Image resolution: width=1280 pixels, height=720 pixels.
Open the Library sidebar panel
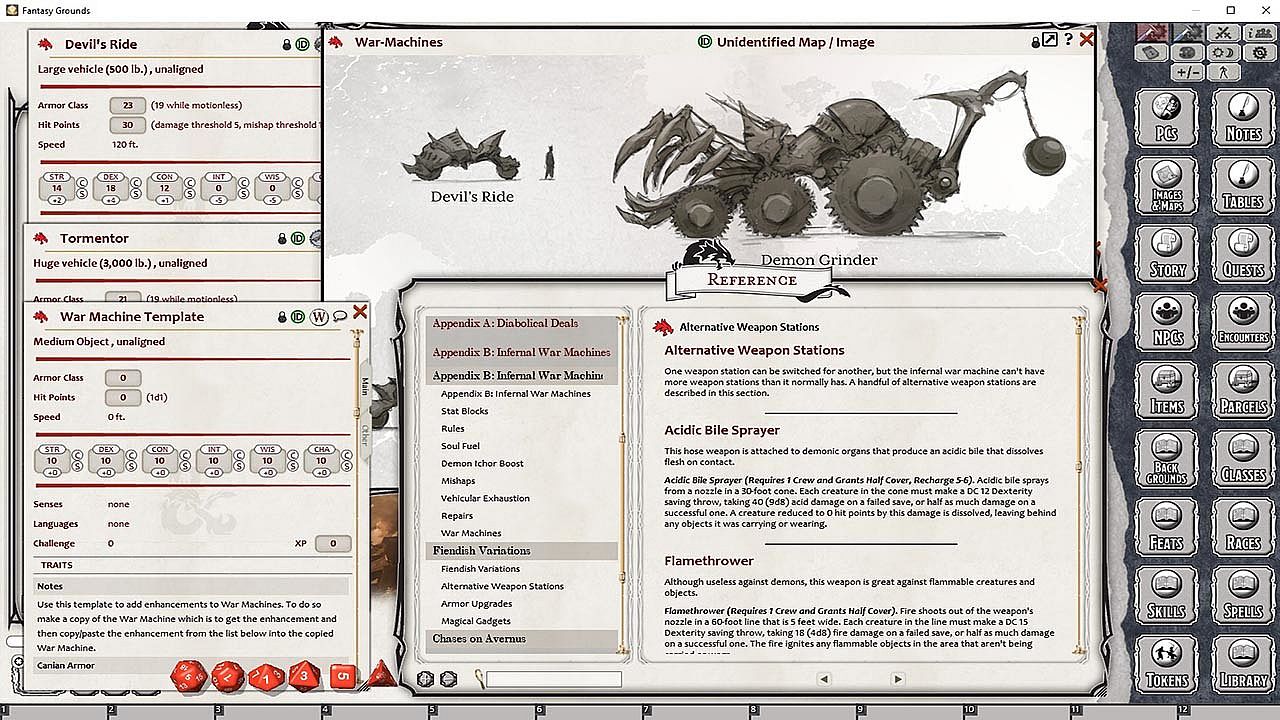(x=1243, y=662)
